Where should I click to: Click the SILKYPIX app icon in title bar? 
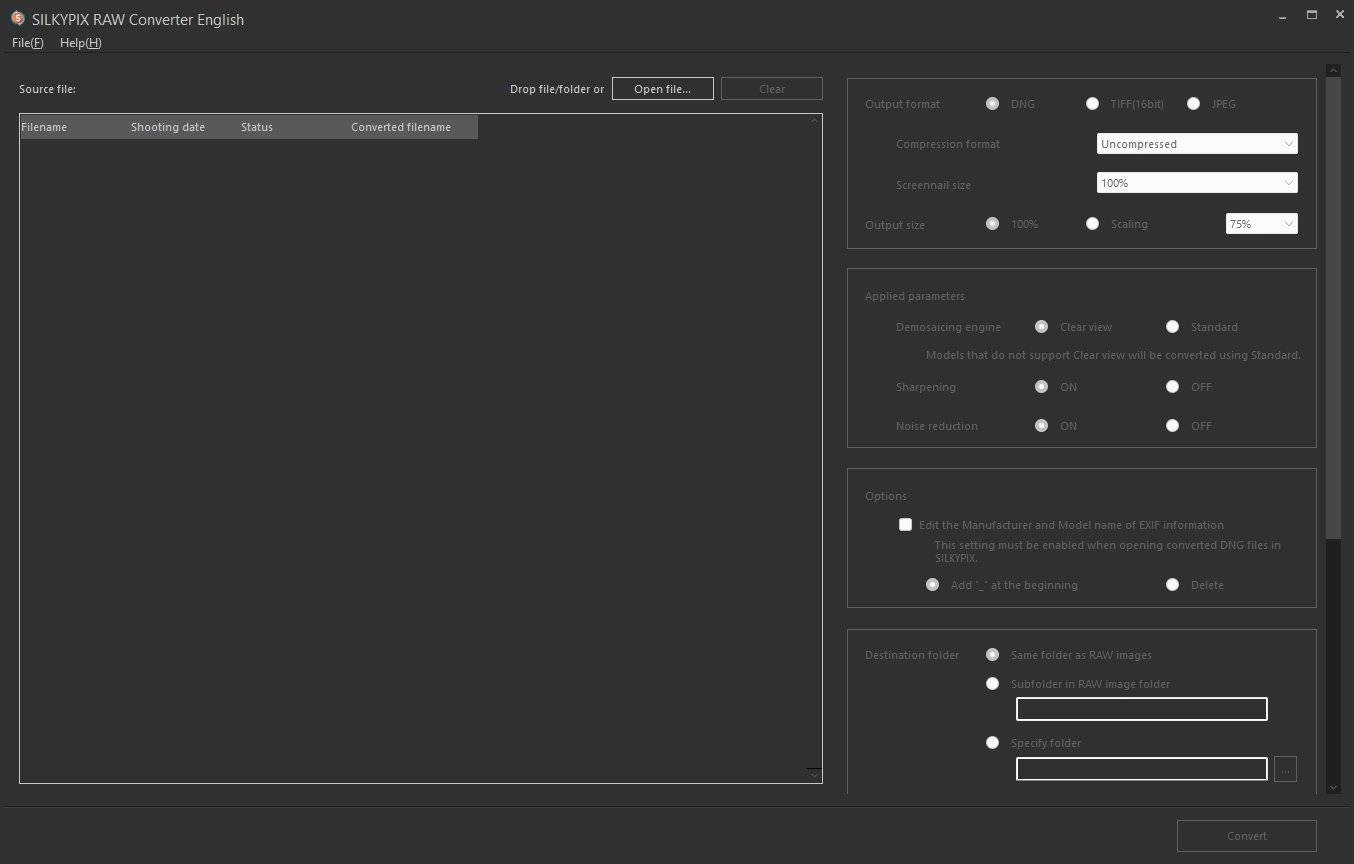(17, 18)
